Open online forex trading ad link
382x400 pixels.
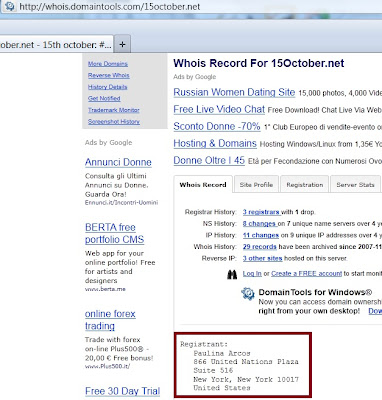110,320
